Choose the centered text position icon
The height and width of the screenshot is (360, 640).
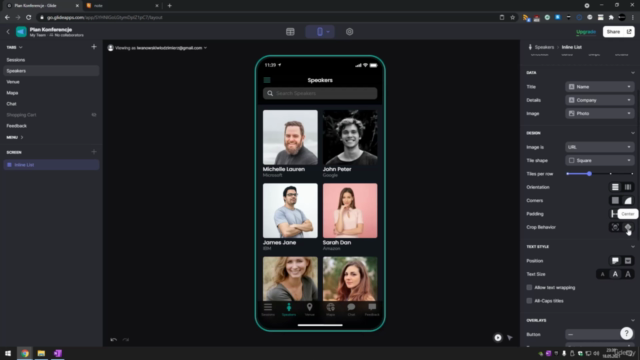(628, 261)
